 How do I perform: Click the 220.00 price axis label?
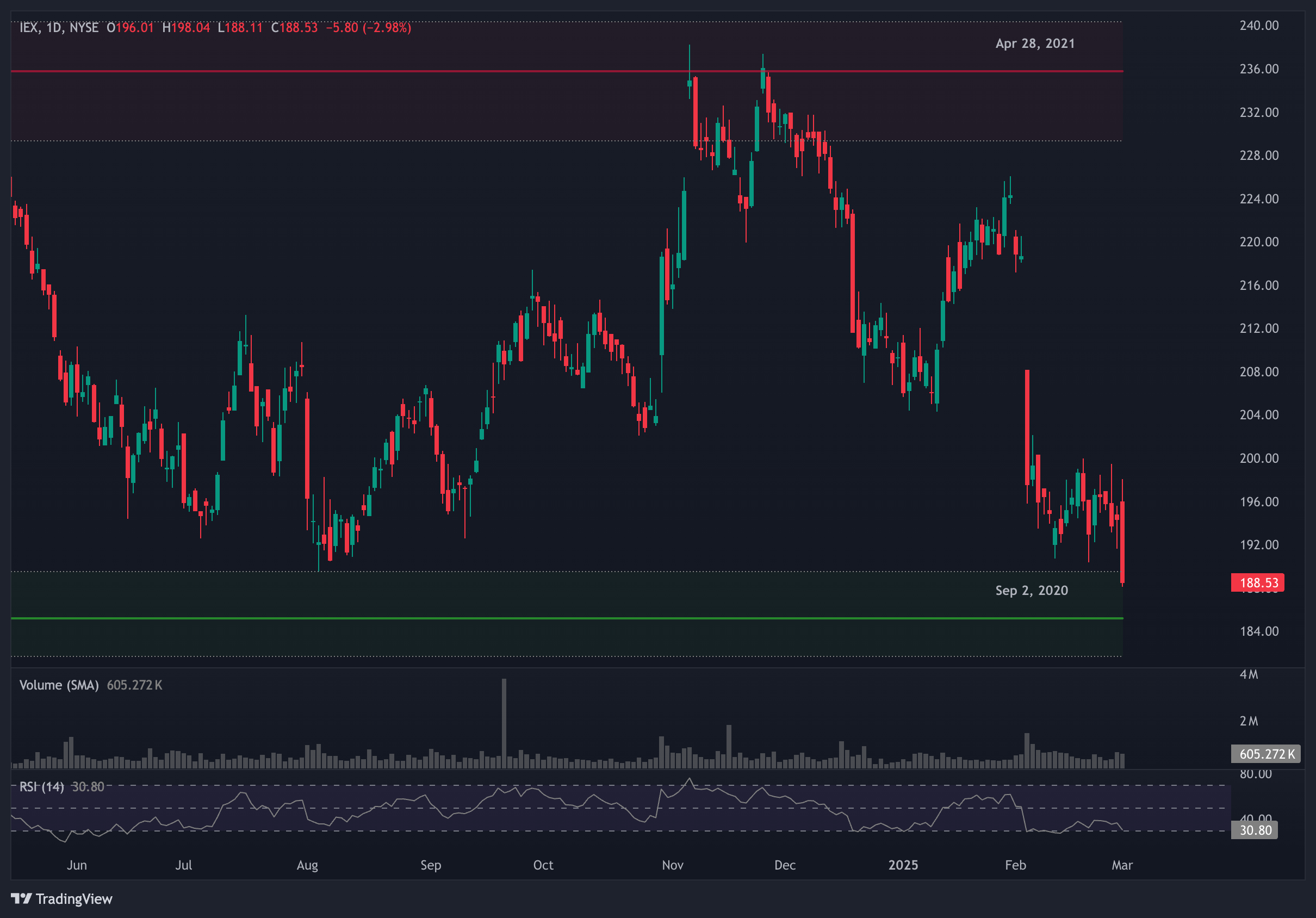click(x=1259, y=242)
